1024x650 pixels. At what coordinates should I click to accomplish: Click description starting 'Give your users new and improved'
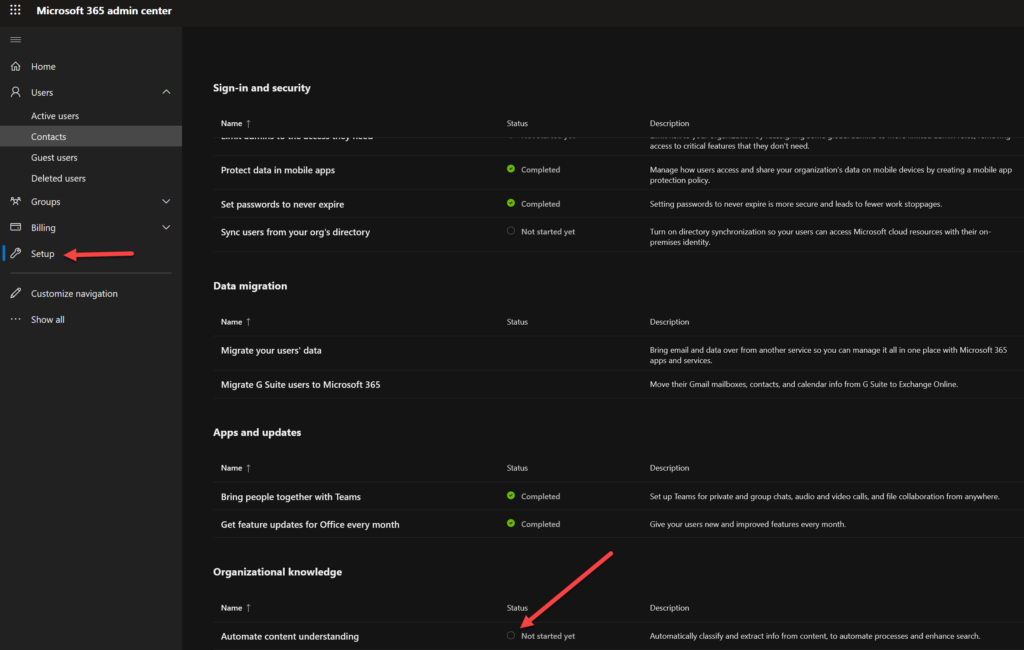coord(748,524)
